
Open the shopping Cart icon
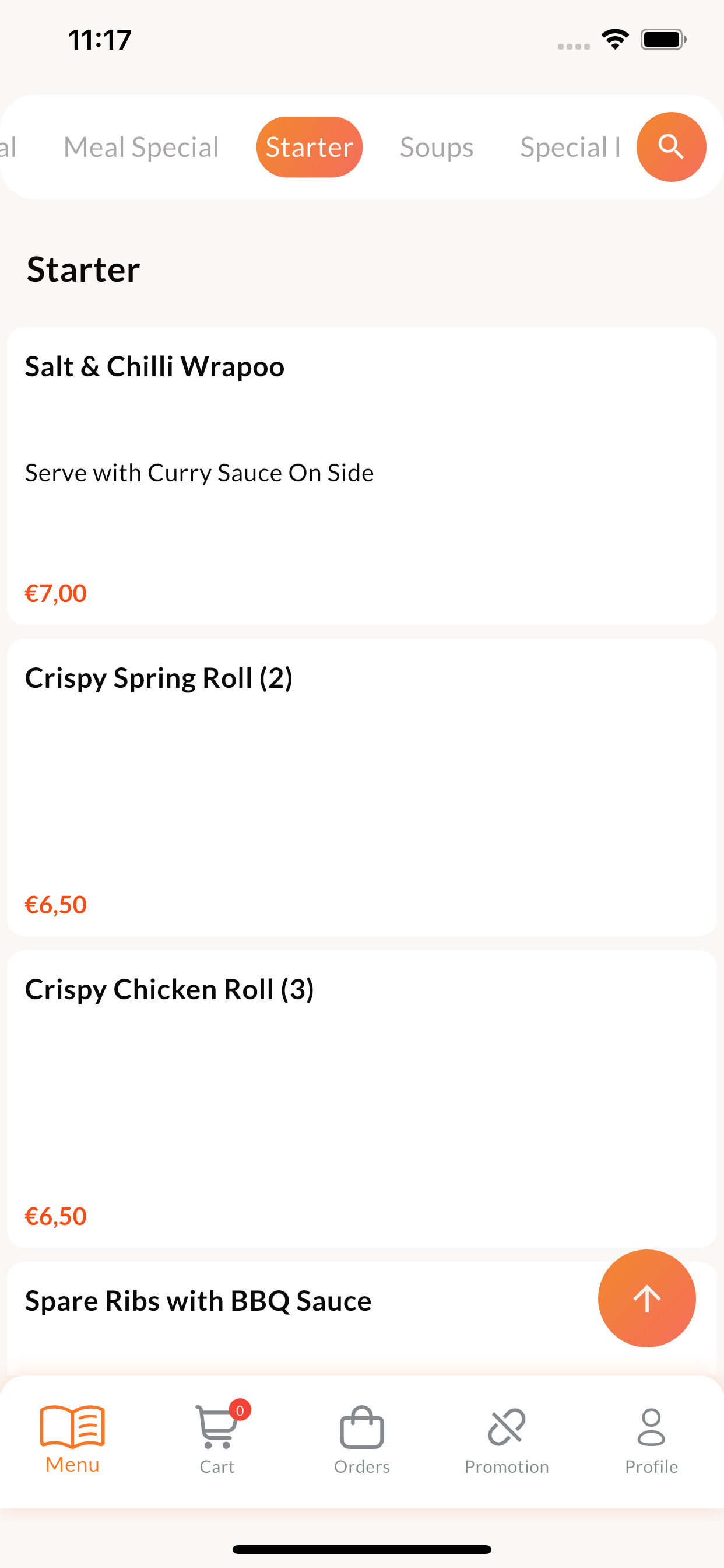pyautogui.click(x=217, y=1427)
